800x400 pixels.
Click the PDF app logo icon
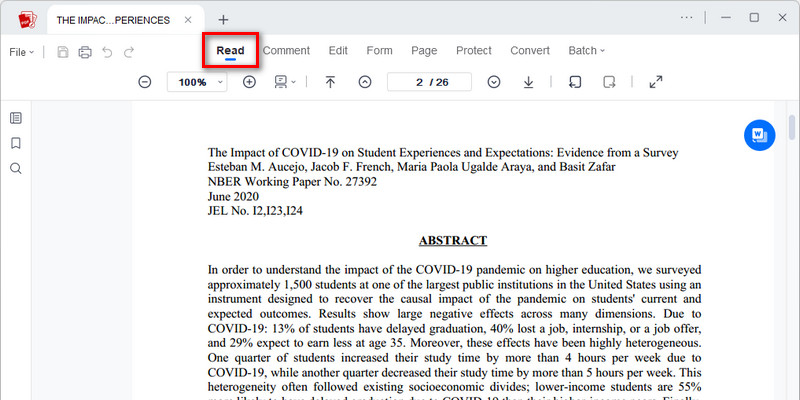[x=28, y=20]
